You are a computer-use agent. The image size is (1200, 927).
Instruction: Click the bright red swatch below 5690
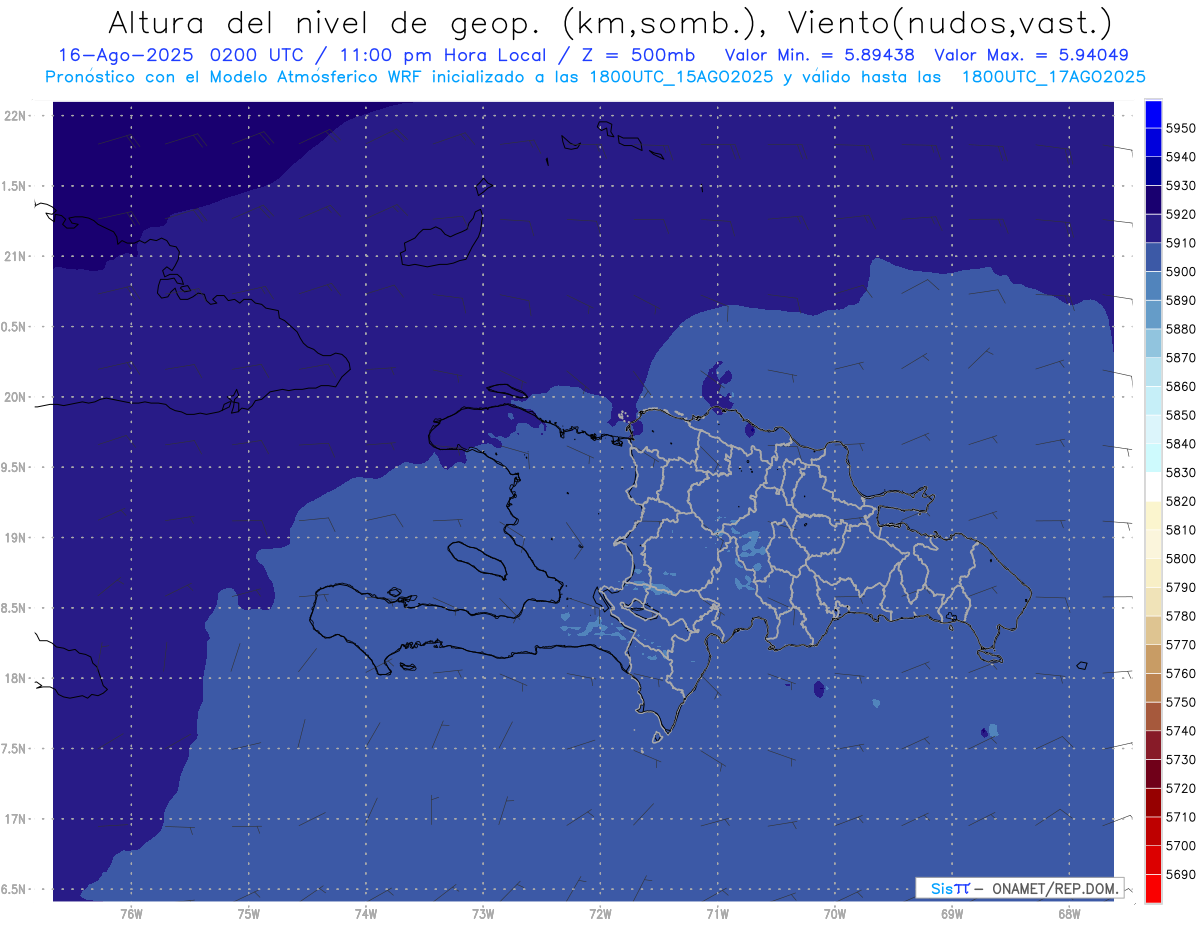tap(1152, 888)
